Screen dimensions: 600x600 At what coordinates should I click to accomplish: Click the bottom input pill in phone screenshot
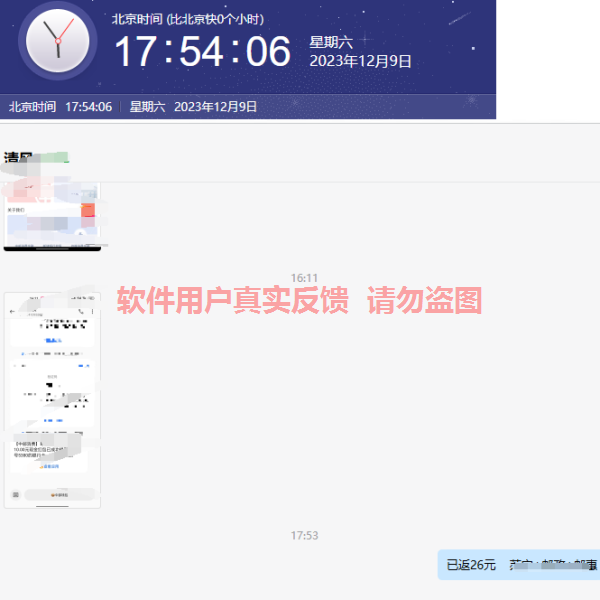pyautogui.click(x=59, y=495)
